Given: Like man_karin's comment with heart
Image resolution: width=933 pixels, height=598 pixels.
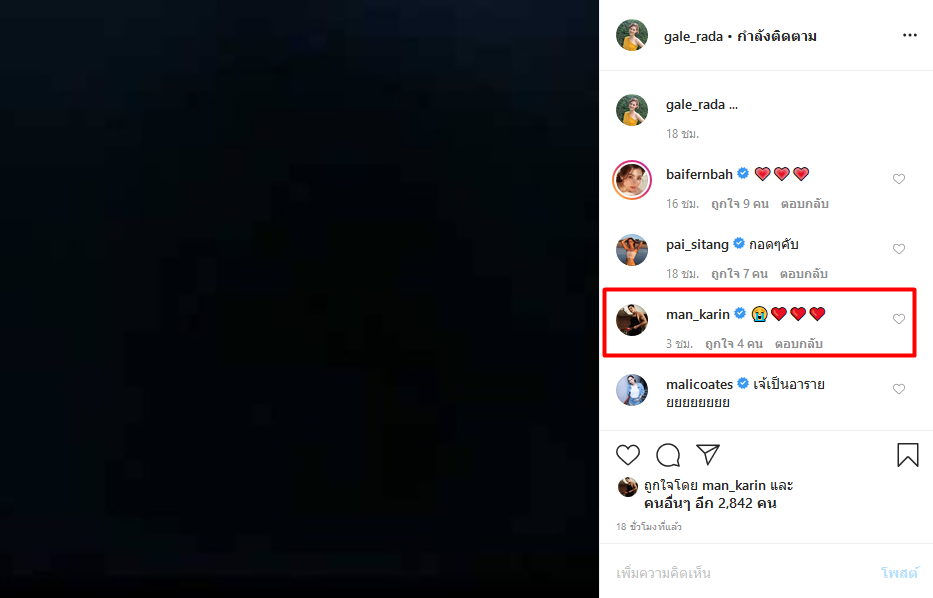Looking at the screenshot, I should (x=899, y=319).
